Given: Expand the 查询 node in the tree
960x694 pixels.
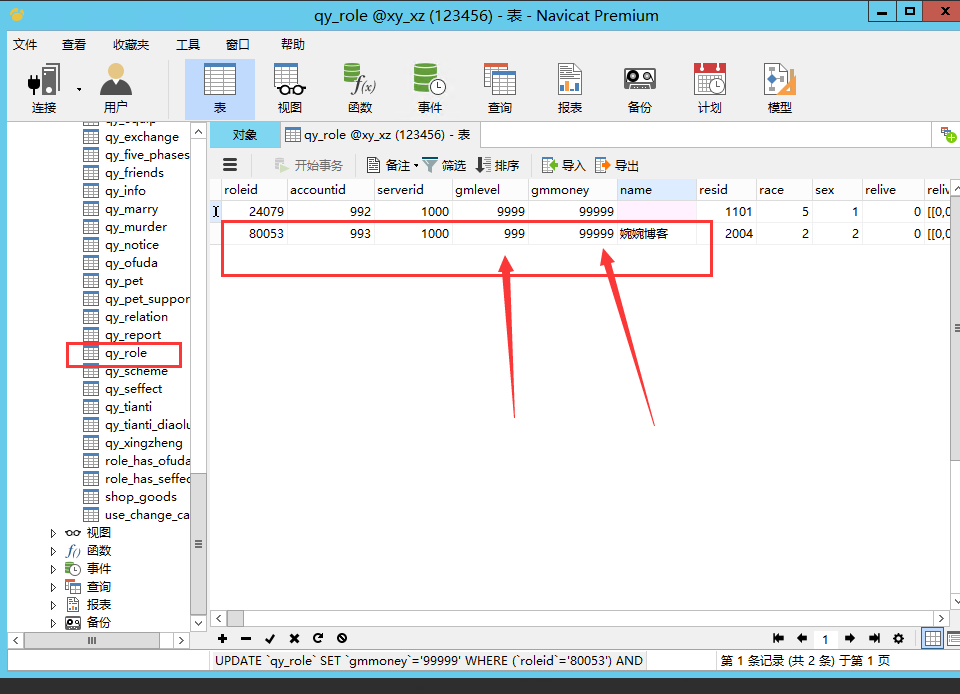Looking at the screenshot, I should 54,587.
